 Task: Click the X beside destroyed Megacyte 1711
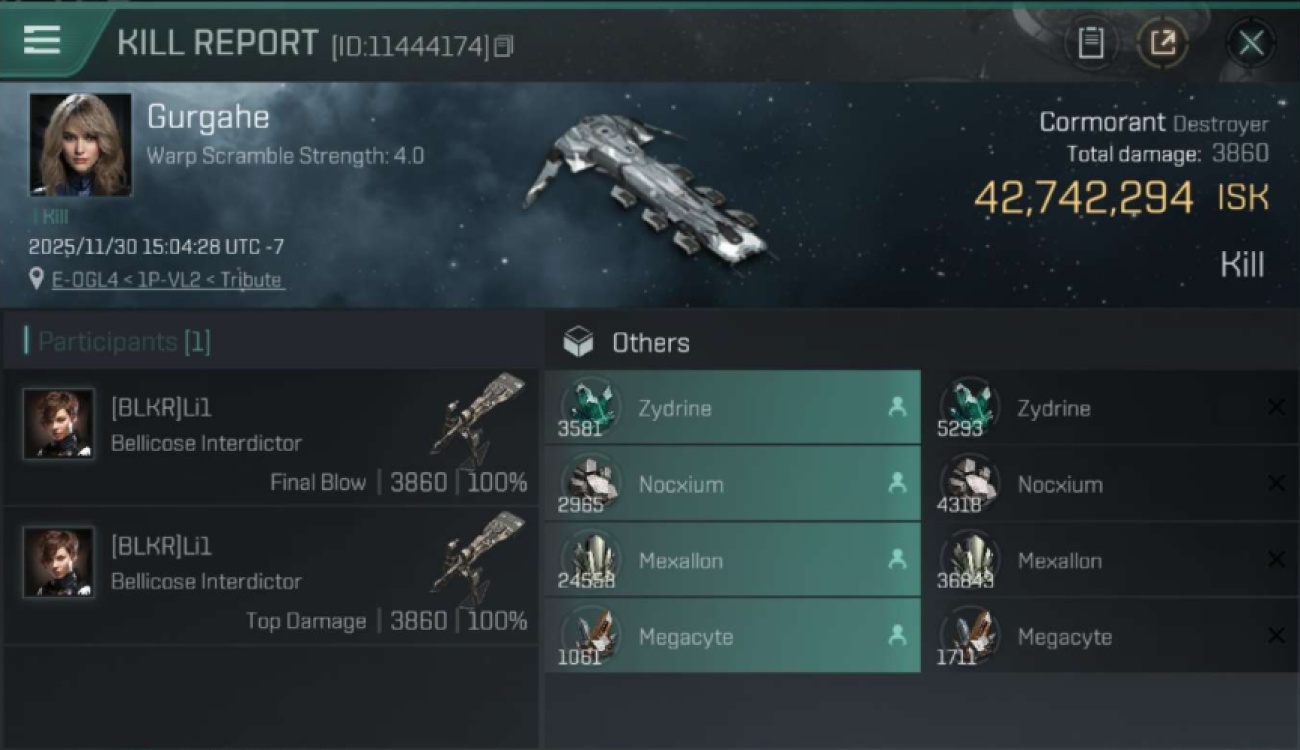pos(1276,637)
